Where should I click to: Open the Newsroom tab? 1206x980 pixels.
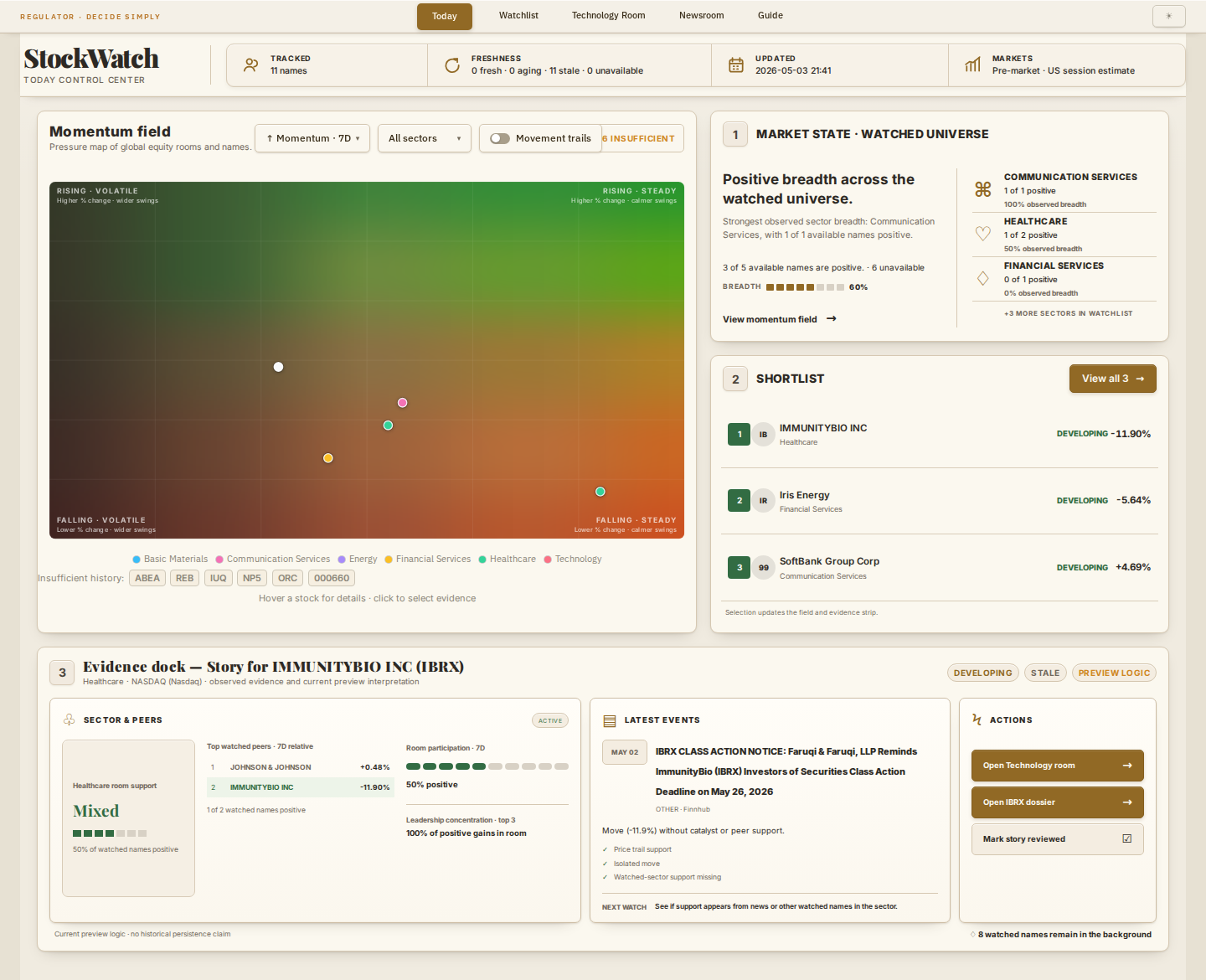(702, 15)
